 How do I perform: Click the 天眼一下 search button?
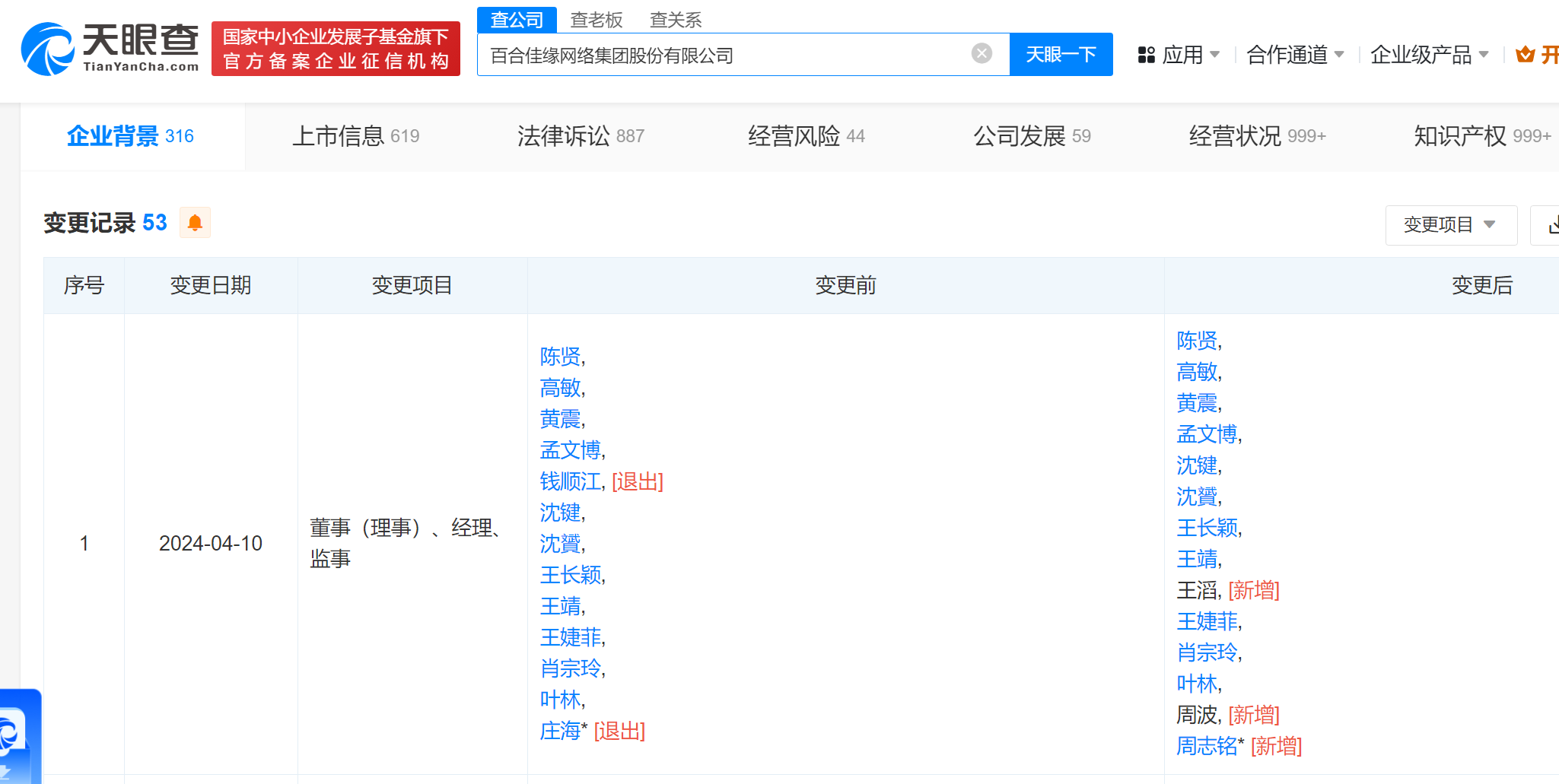[x=1061, y=54]
